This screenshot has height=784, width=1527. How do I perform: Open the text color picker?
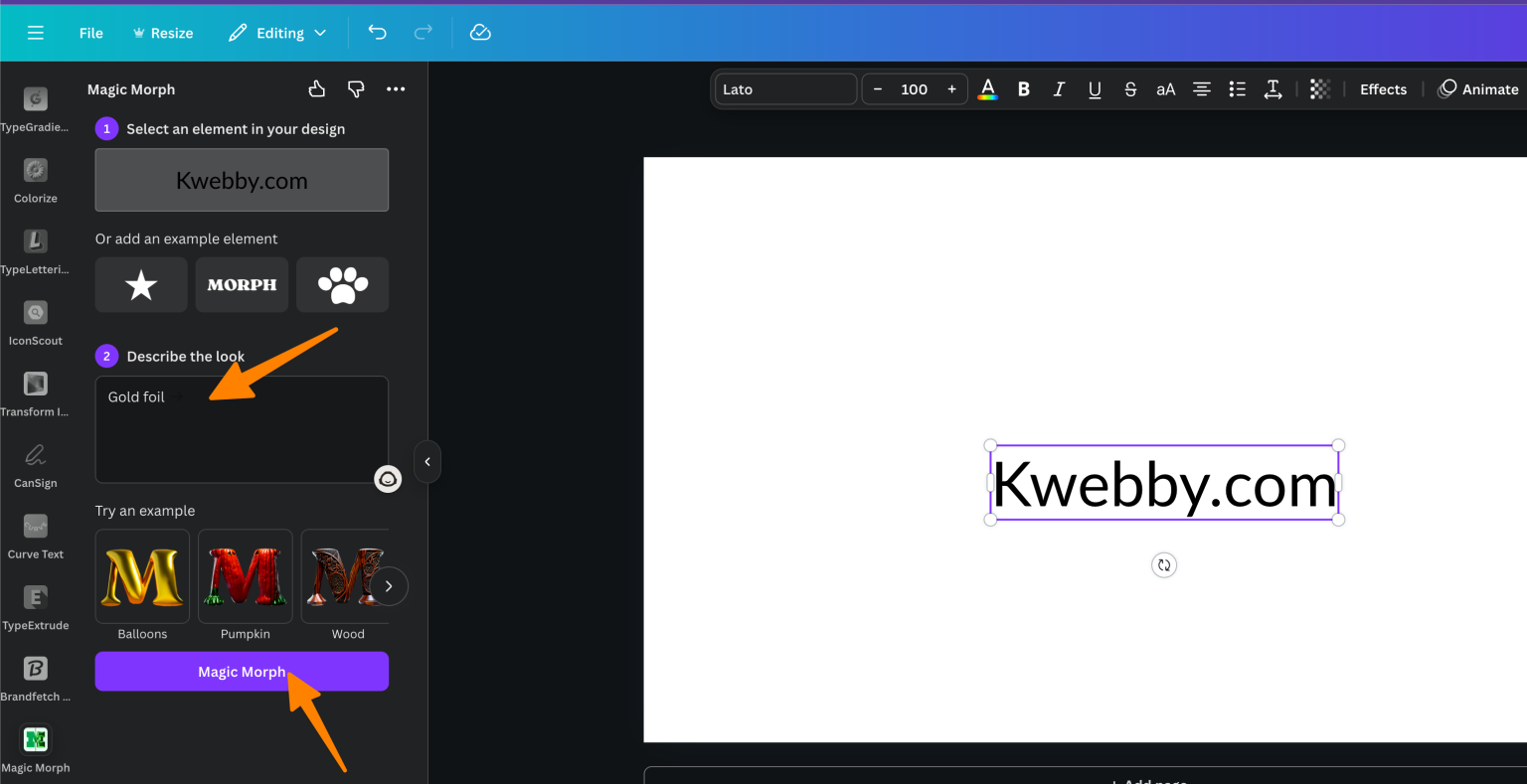(x=987, y=88)
